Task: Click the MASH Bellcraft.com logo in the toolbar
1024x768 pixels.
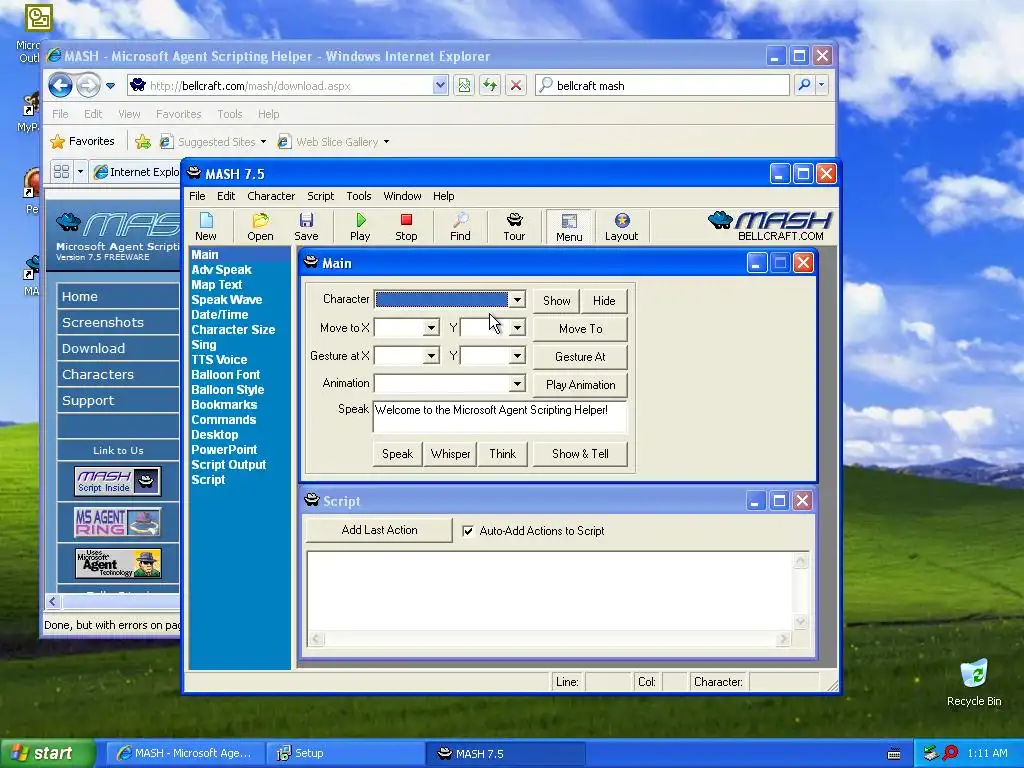Action: (x=771, y=226)
